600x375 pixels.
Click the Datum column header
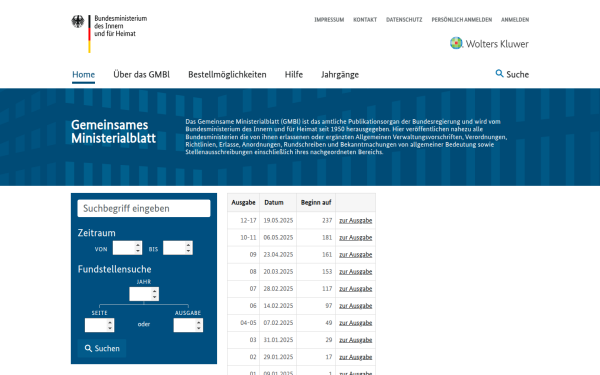click(278, 202)
